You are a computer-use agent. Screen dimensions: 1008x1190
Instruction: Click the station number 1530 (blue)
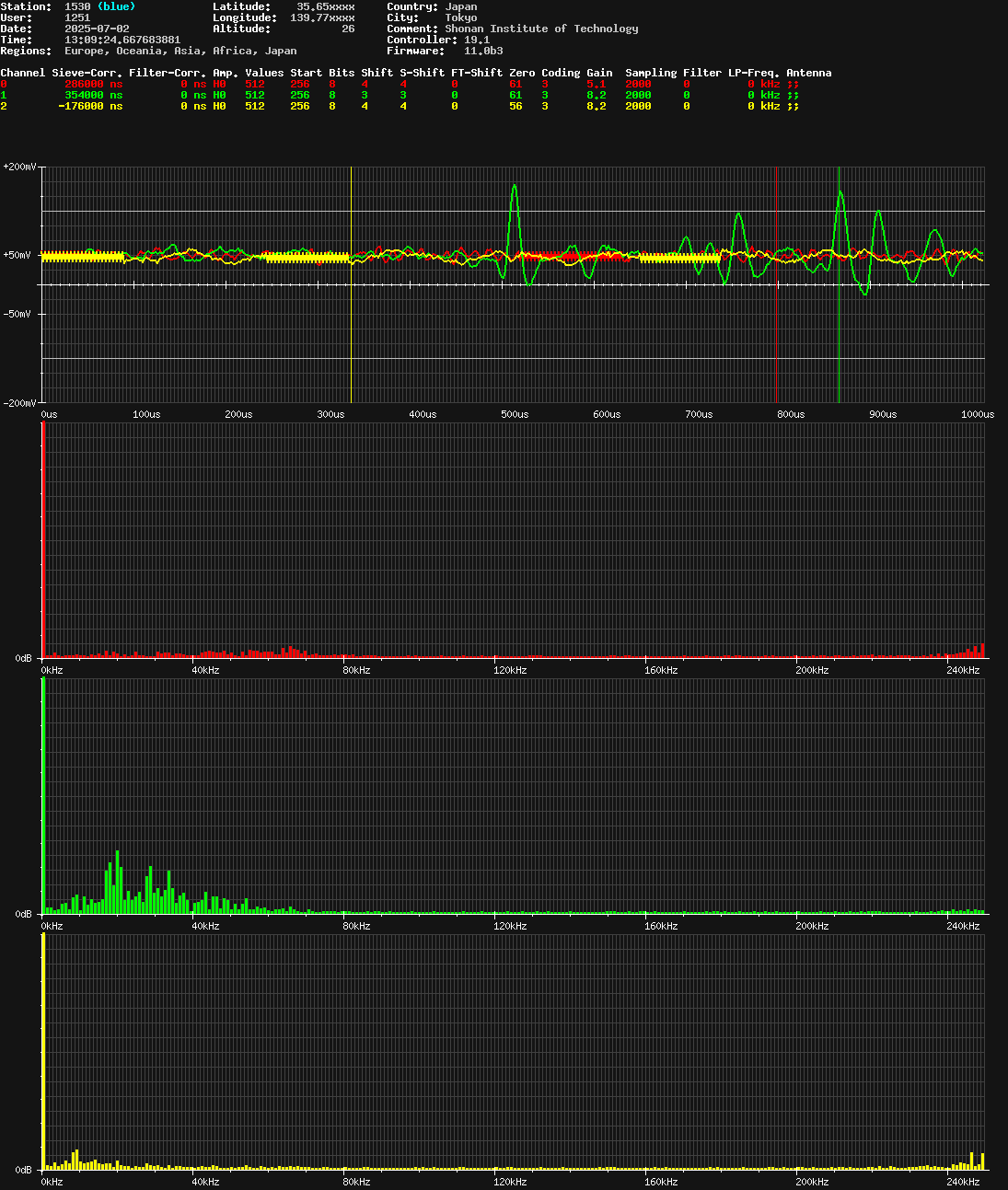point(99,6)
